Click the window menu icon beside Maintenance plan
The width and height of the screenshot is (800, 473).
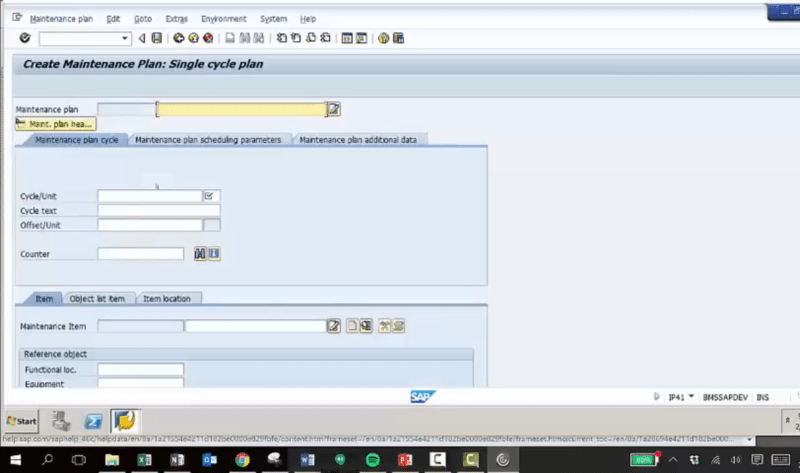(17, 17)
